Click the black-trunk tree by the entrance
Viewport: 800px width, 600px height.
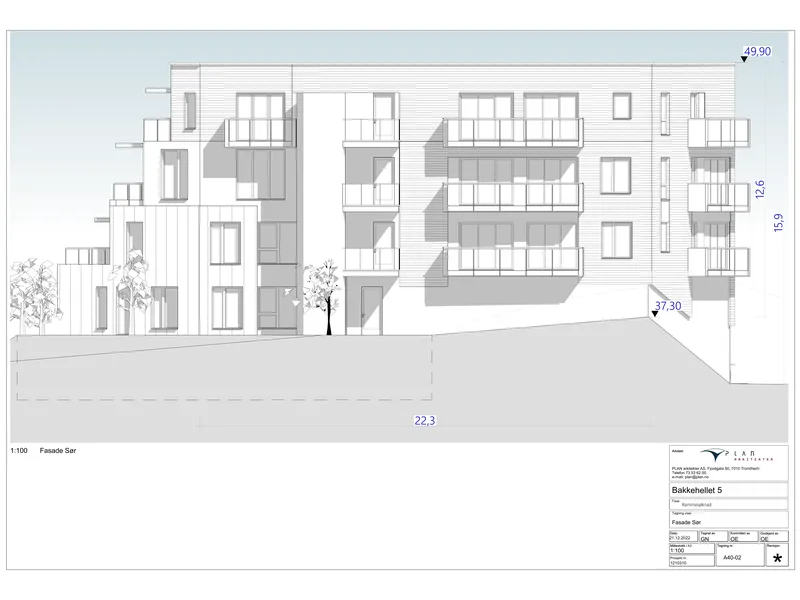click(322, 297)
